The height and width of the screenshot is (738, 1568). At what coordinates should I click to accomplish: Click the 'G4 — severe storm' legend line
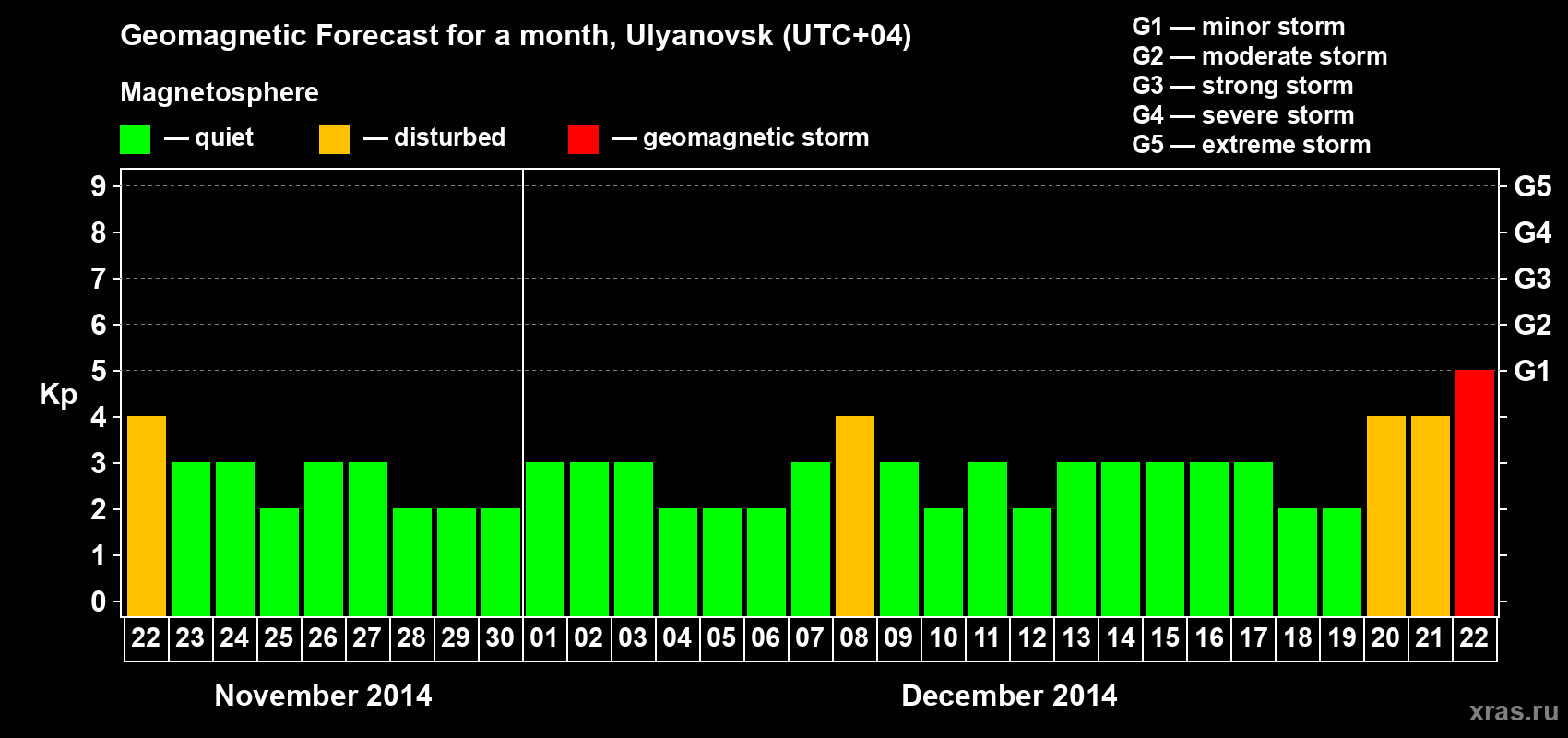[x=1243, y=115]
